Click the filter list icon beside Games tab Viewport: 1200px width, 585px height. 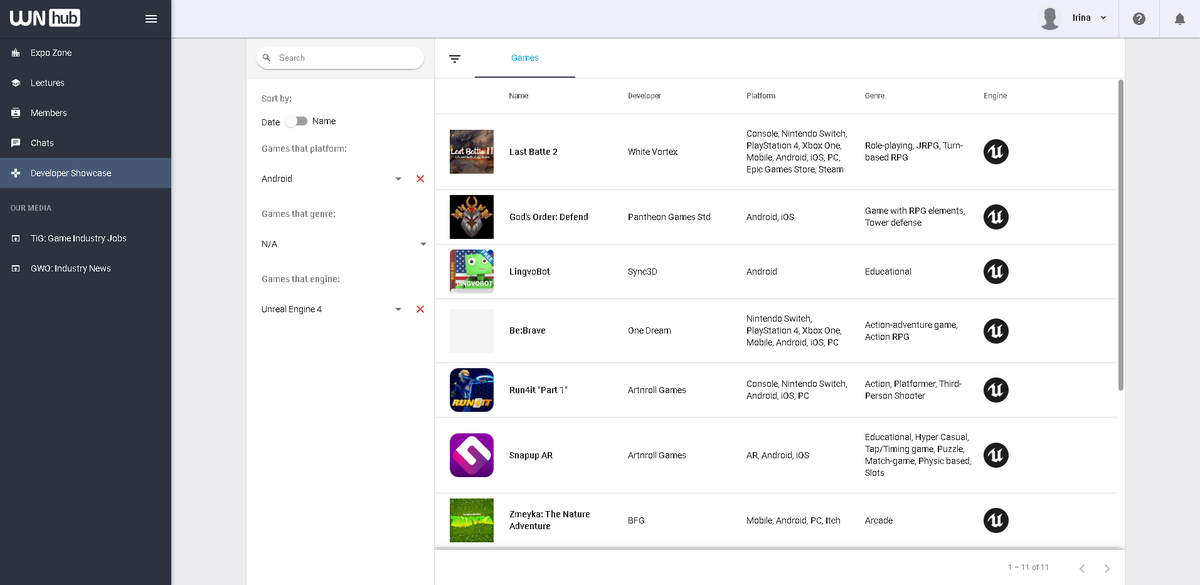point(455,58)
